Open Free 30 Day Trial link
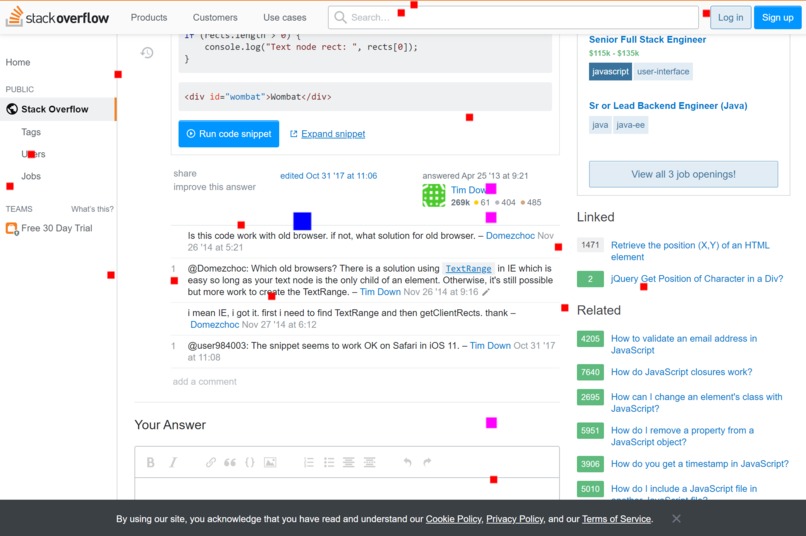This screenshot has height=536, width=806. click(x=57, y=228)
